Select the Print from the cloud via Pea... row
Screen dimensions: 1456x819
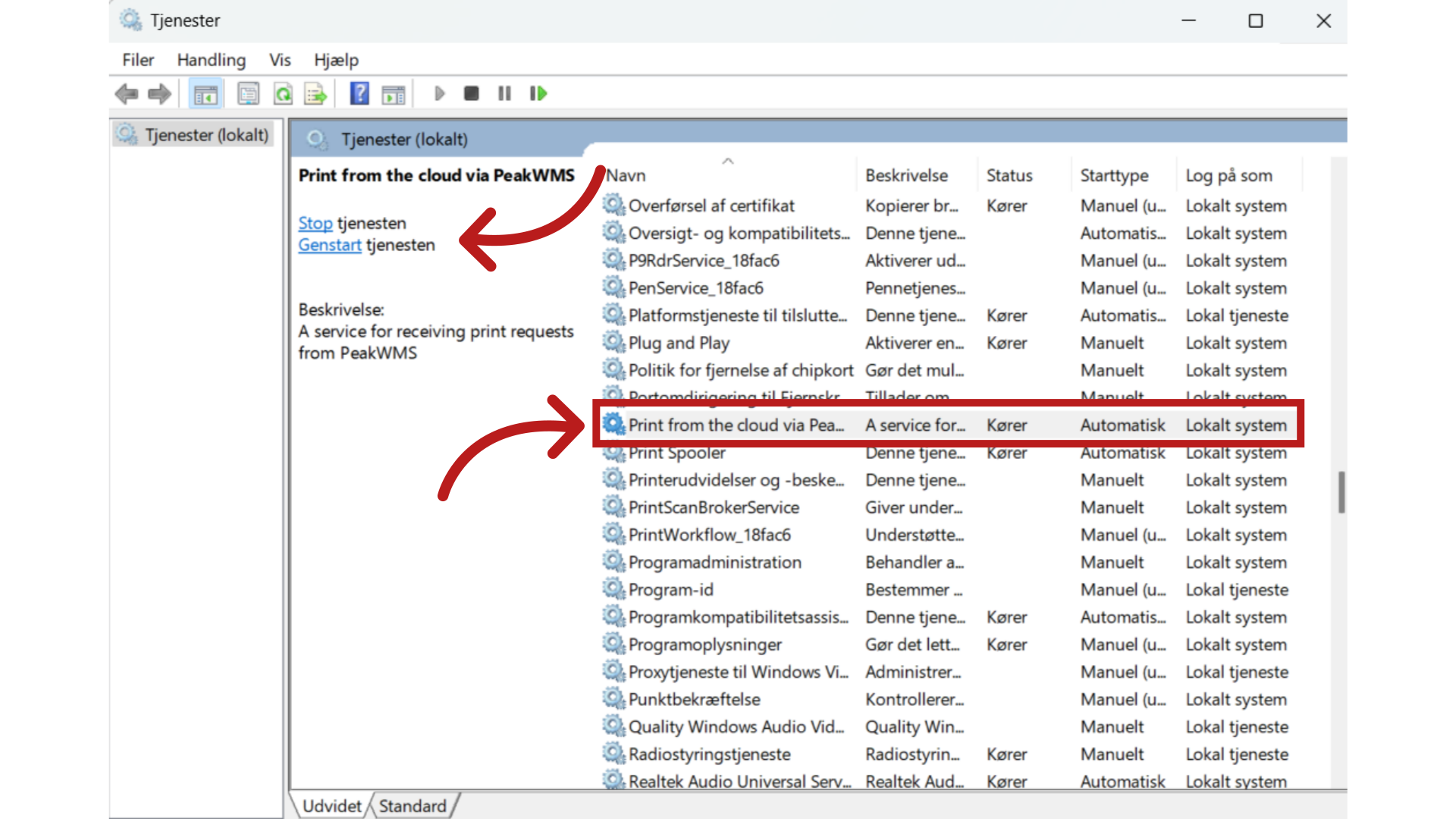pos(948,425)
